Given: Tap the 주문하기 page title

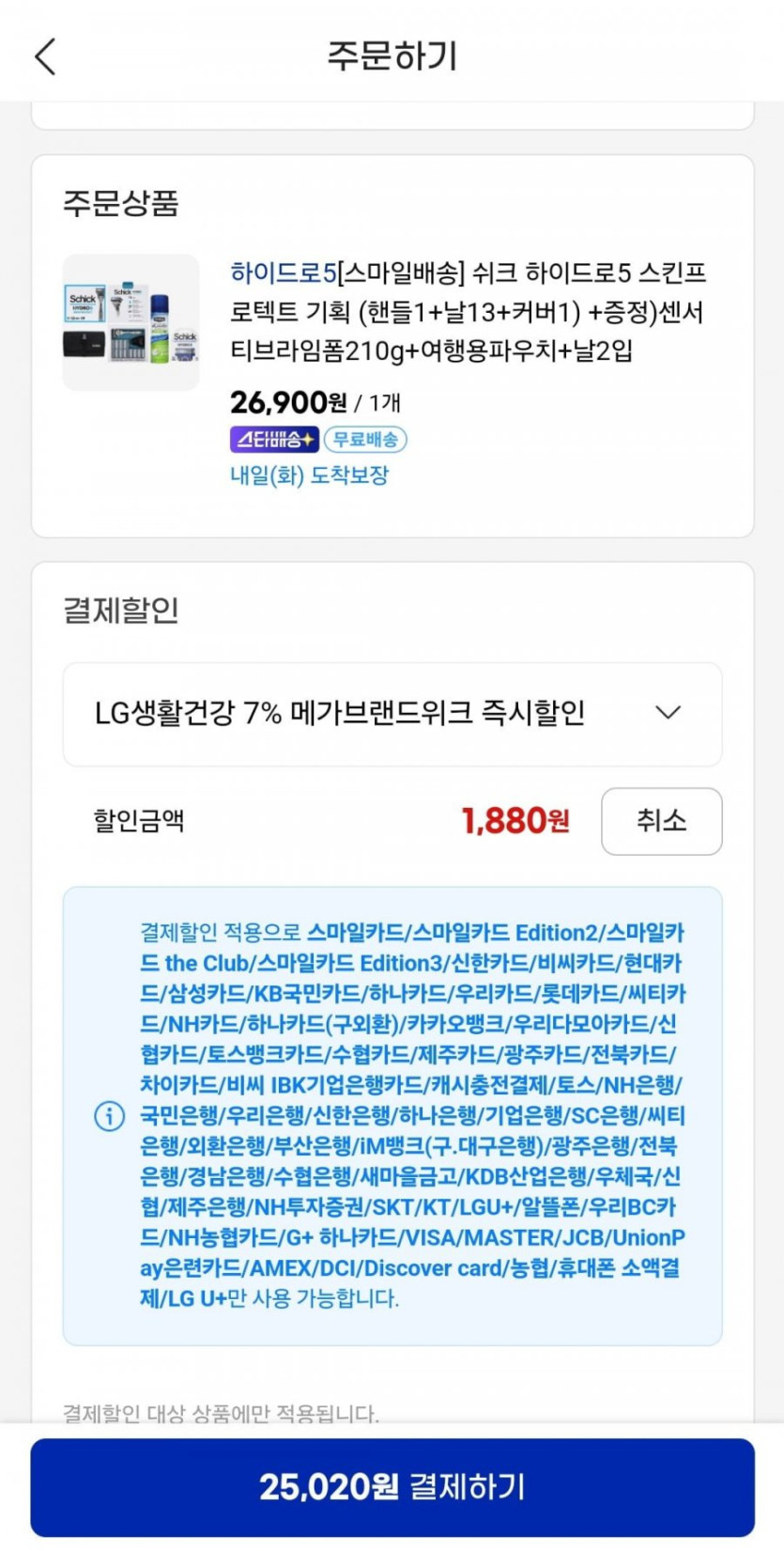Looking at the screenshot, I should tap(392, 56).
